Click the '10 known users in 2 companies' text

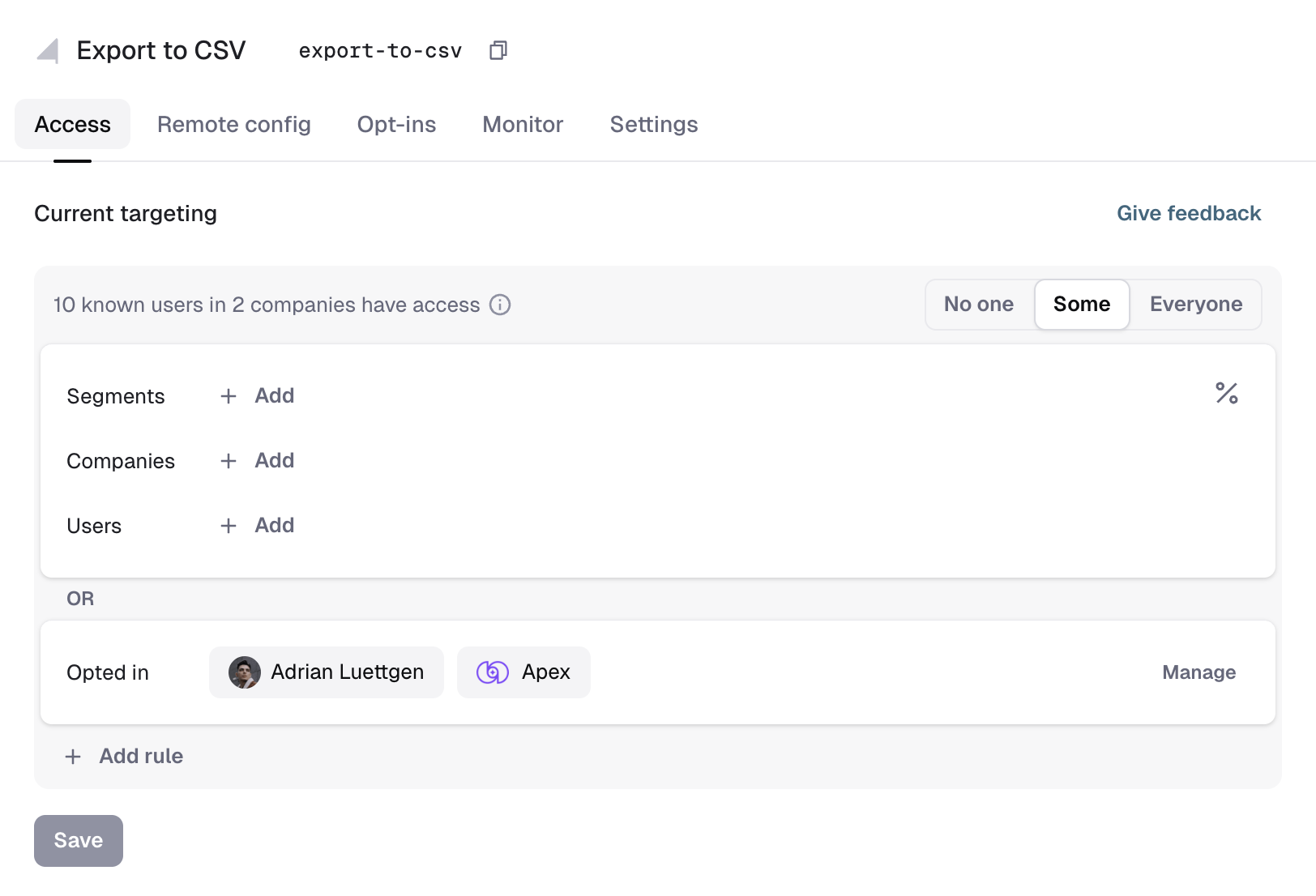[267, 305]
